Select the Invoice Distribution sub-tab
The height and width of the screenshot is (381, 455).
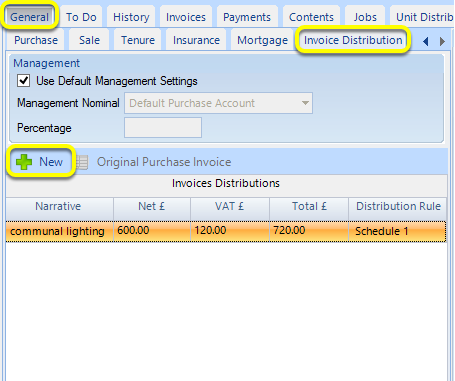[353, 40]
